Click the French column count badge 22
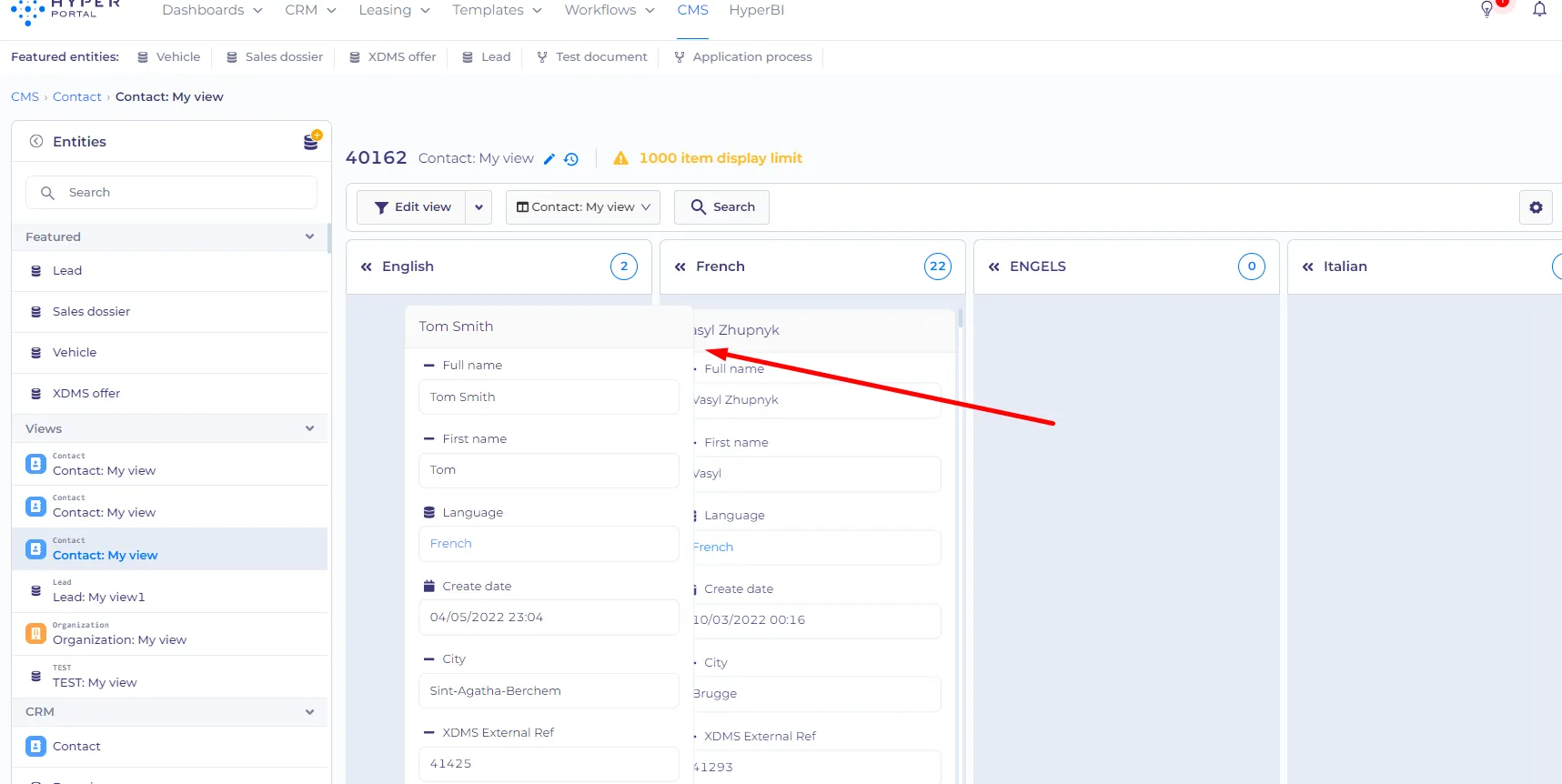Image resolution: width=1562 pixels, height=784 pixels. (x=938, y=266)
